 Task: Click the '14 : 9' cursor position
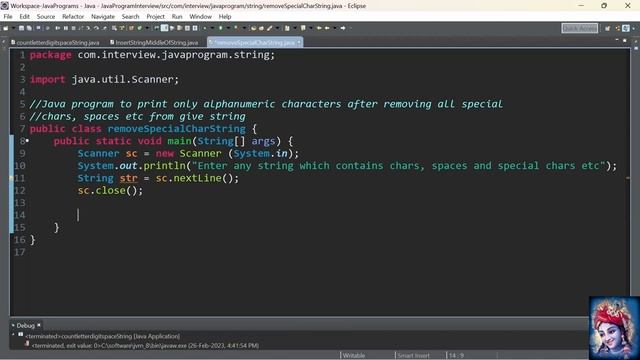456,356
